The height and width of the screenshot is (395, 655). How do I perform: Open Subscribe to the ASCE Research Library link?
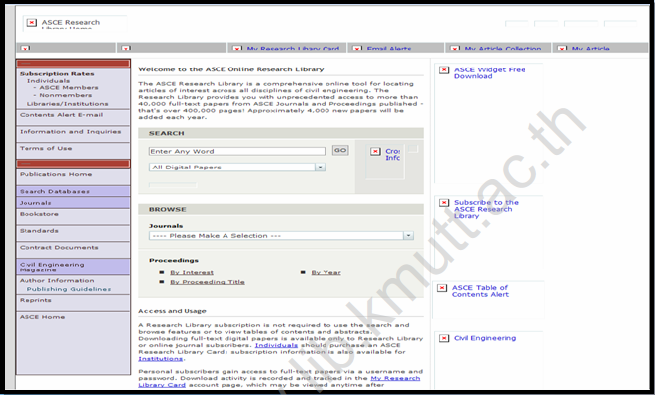pyautogui.click(x=486, y=209)
